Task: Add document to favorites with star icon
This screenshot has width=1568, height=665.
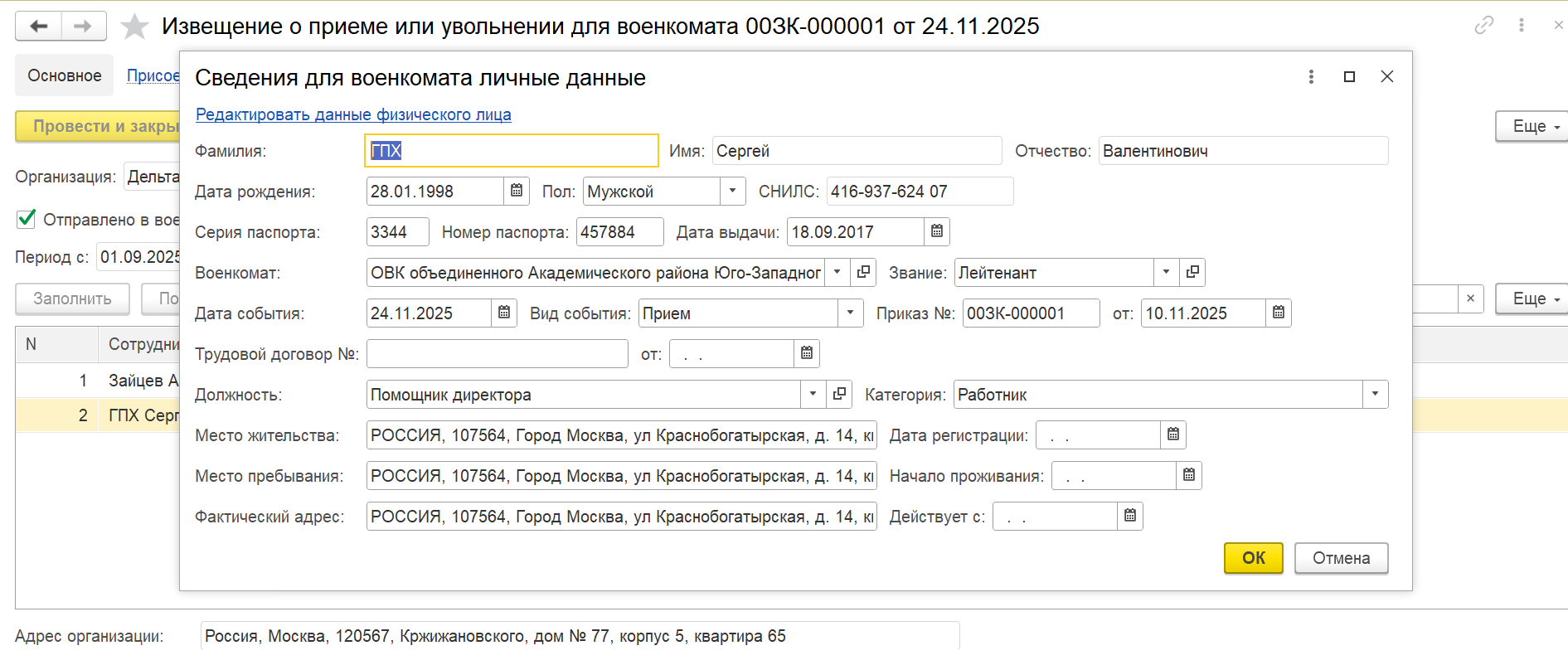Action: [x=134, y=27]
